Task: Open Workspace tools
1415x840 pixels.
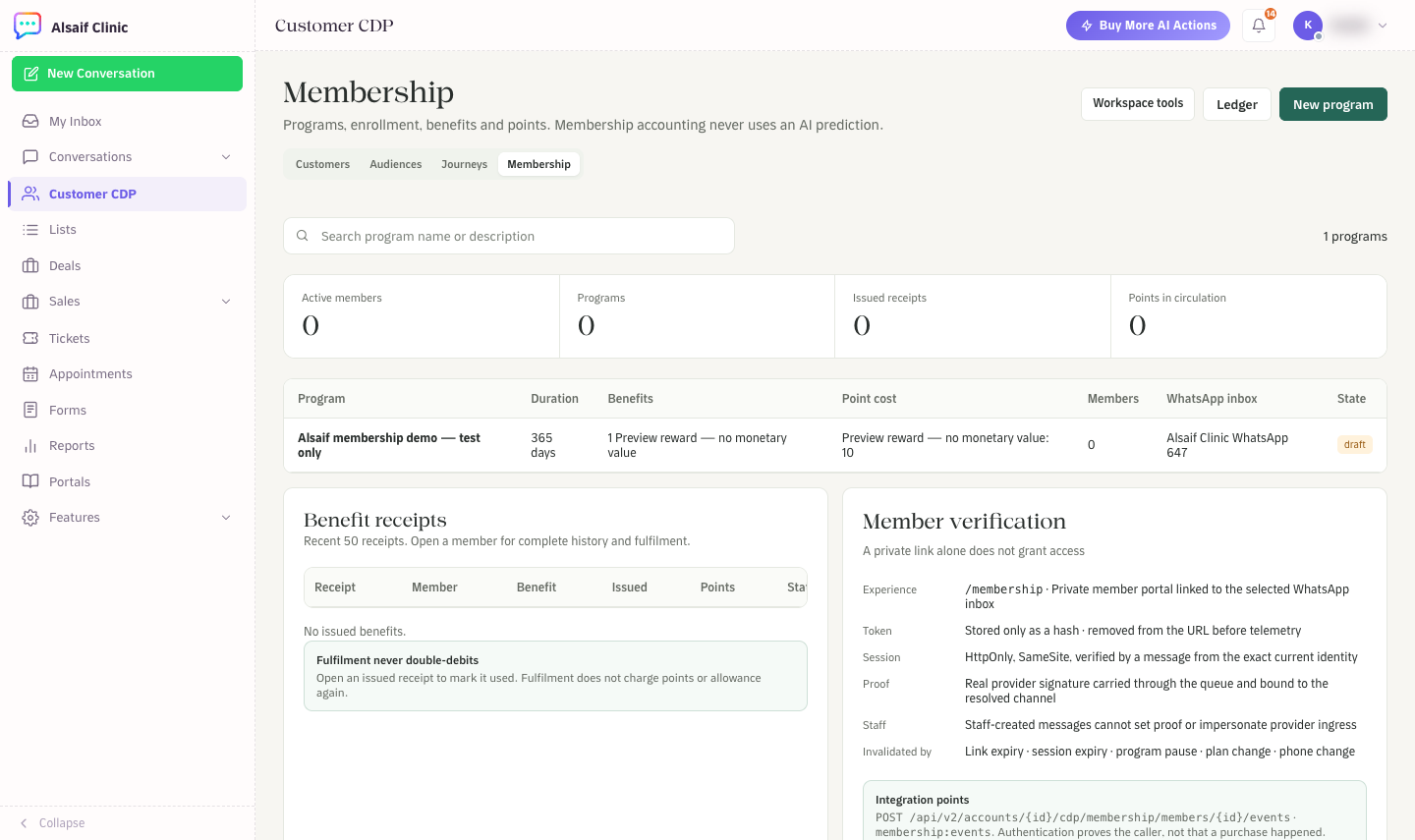Action: 1138,103
